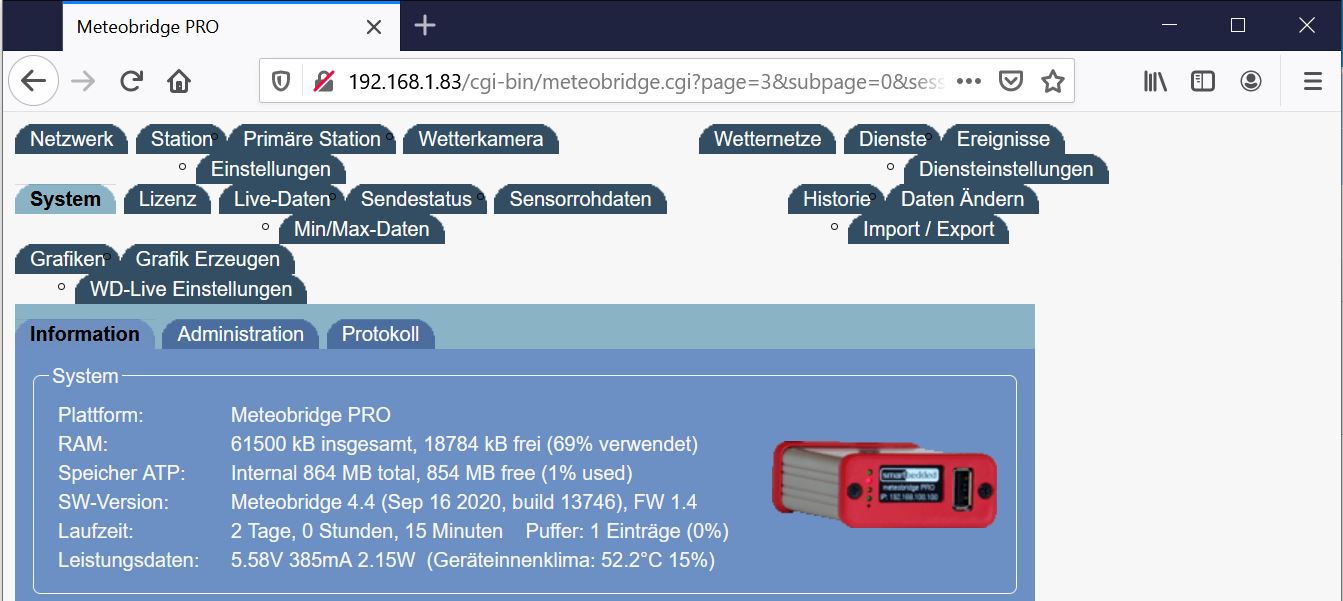Go back one page in browser

[34, 81]
